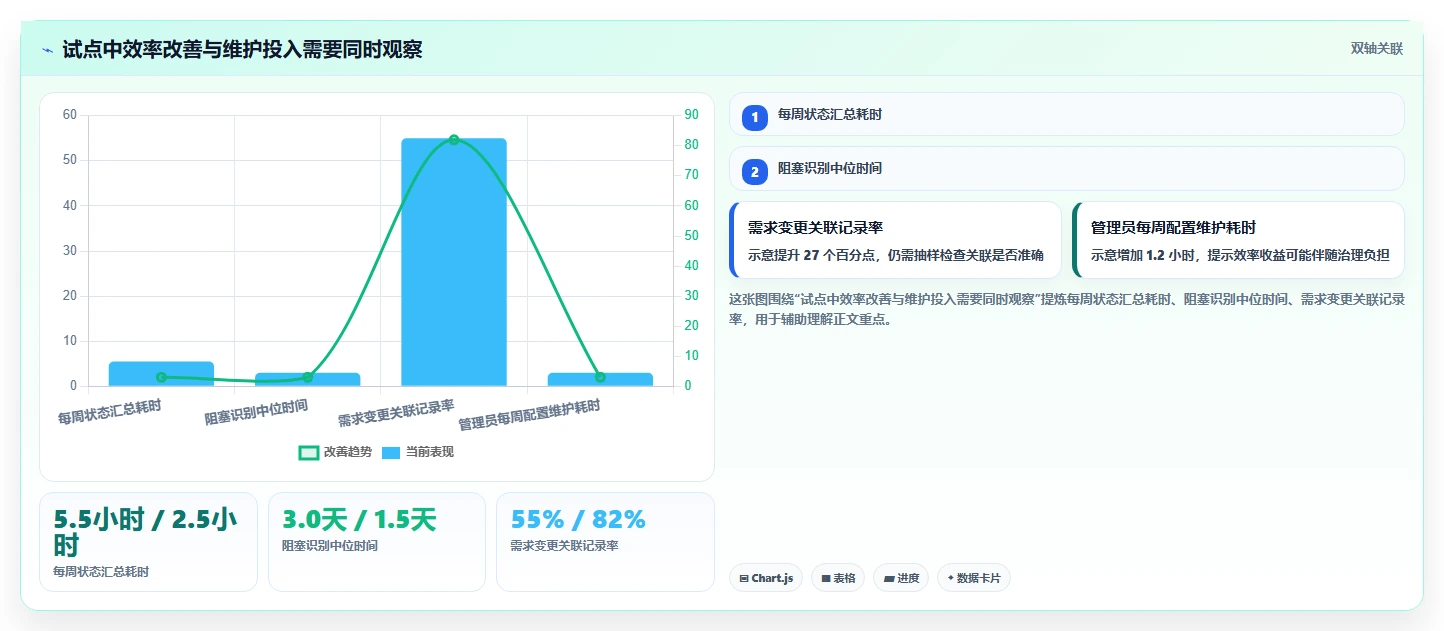This screenshot has height=631, width=1444.
Task: Open the 阻塞识别中位时间 list item
Action: coord(1067,168)
